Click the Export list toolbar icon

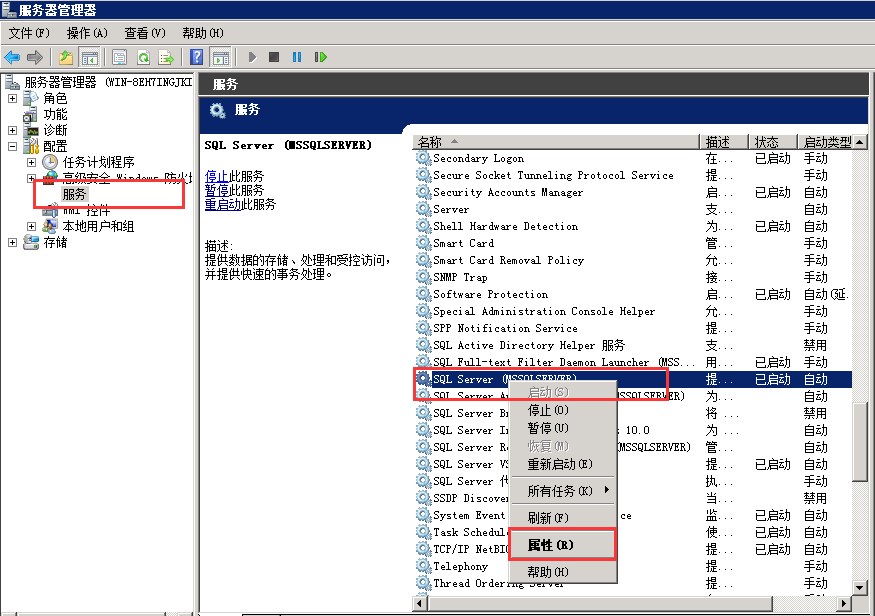coord(166,57)
